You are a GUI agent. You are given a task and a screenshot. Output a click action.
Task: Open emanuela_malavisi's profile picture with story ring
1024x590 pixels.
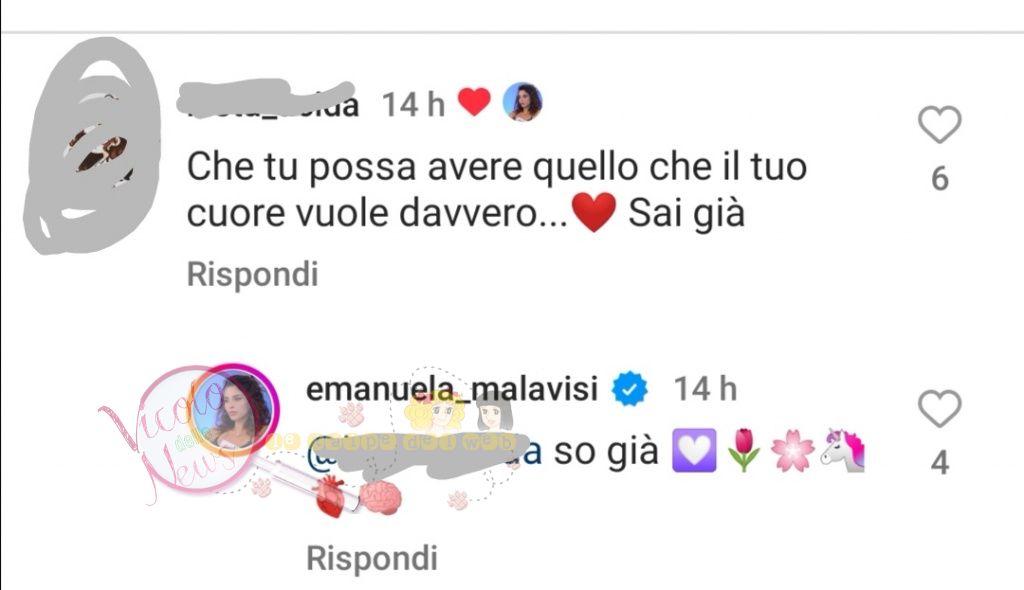[234, 410]
